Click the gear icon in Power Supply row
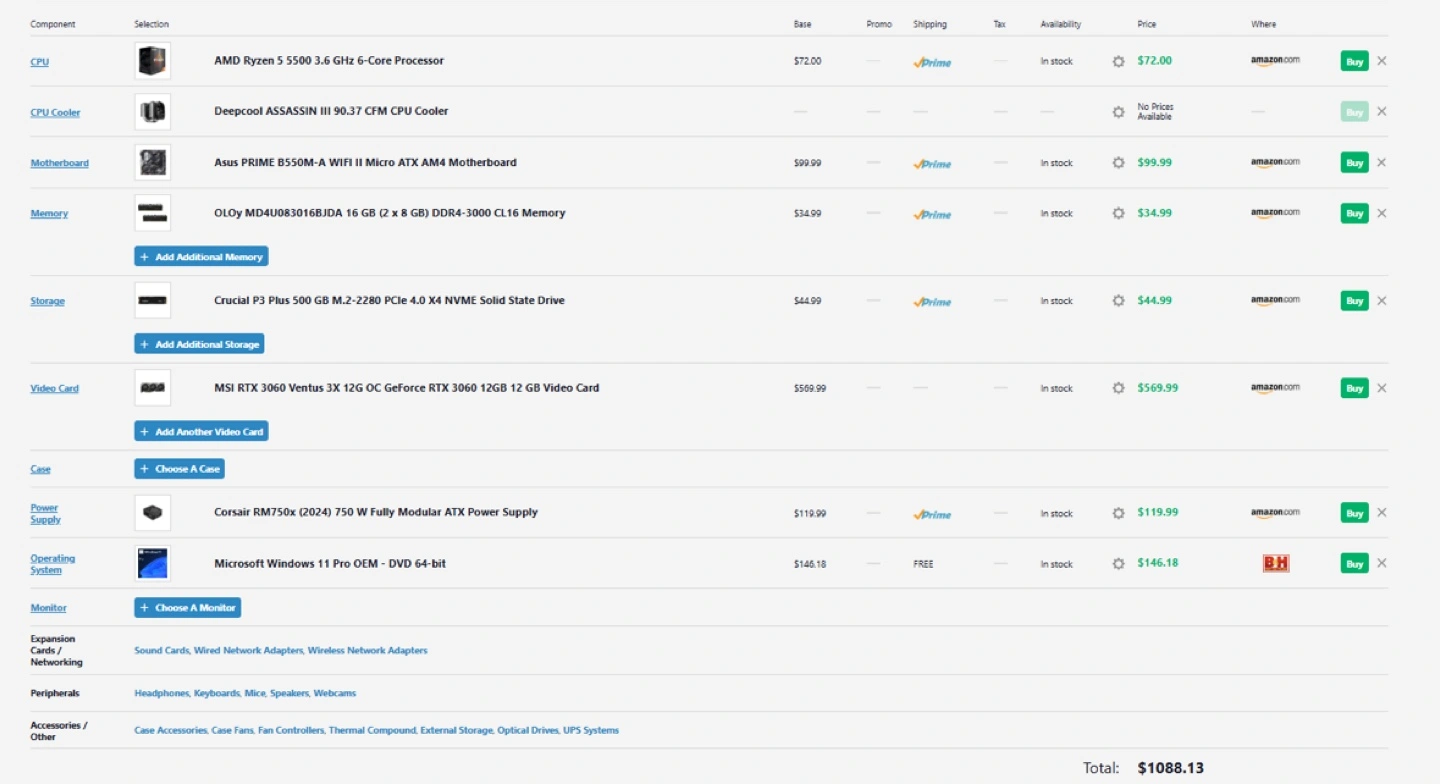 (1118, 513)
